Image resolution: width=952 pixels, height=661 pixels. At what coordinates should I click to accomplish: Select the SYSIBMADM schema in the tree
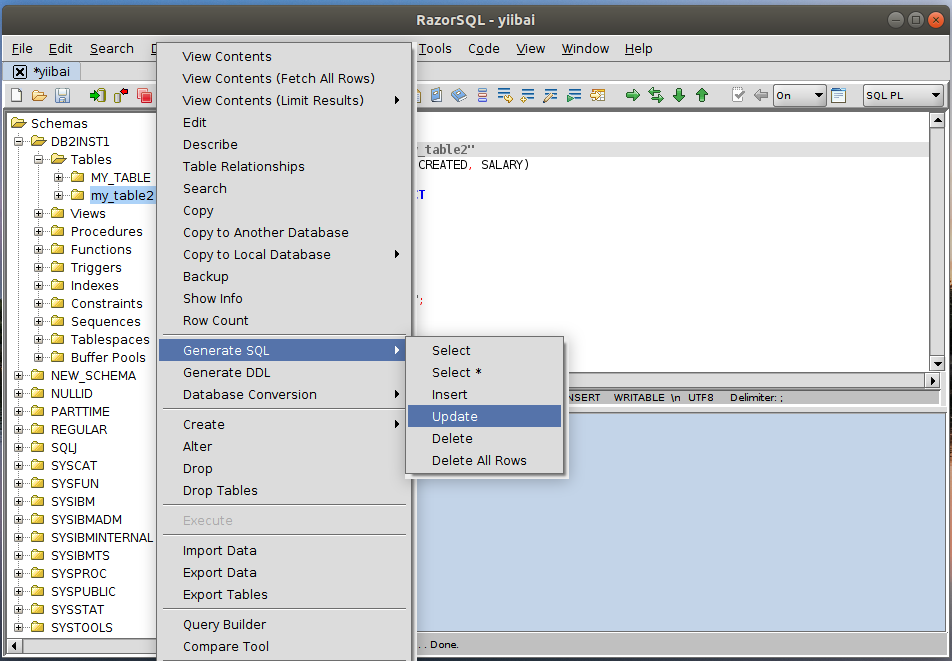click(86, 520)
